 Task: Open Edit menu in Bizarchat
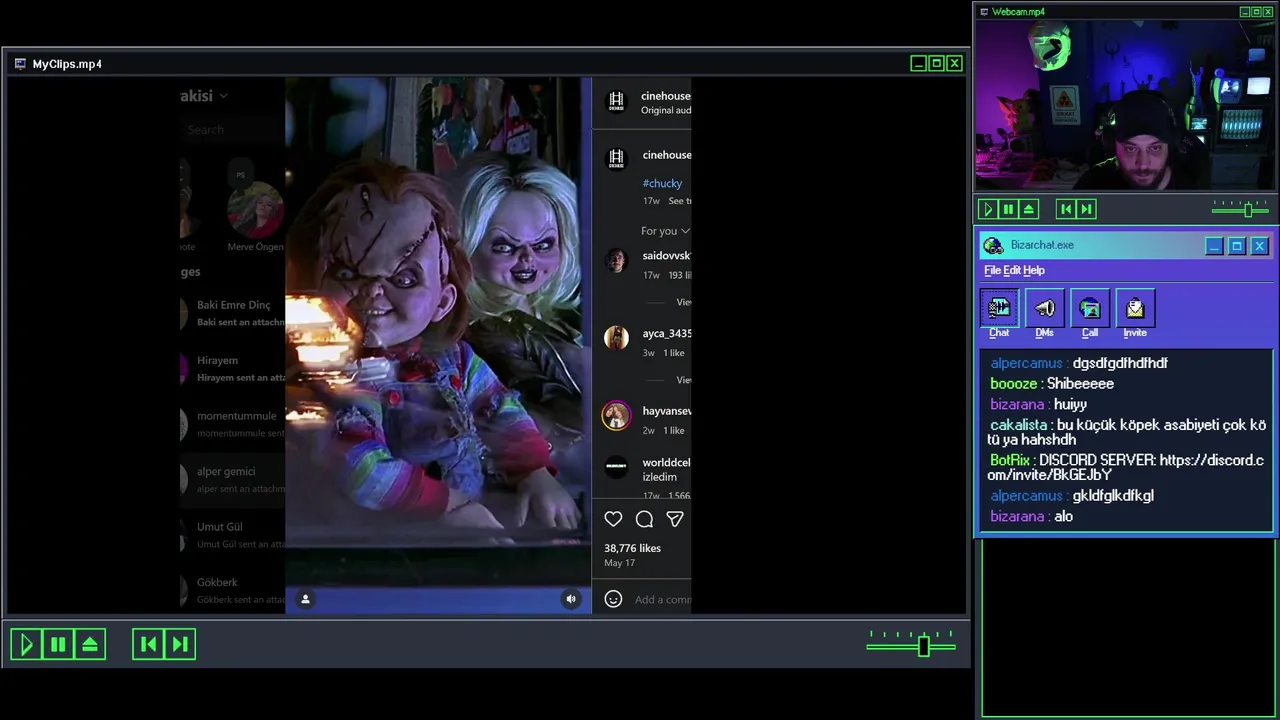pyautogui.click(x=1012, y=270)
